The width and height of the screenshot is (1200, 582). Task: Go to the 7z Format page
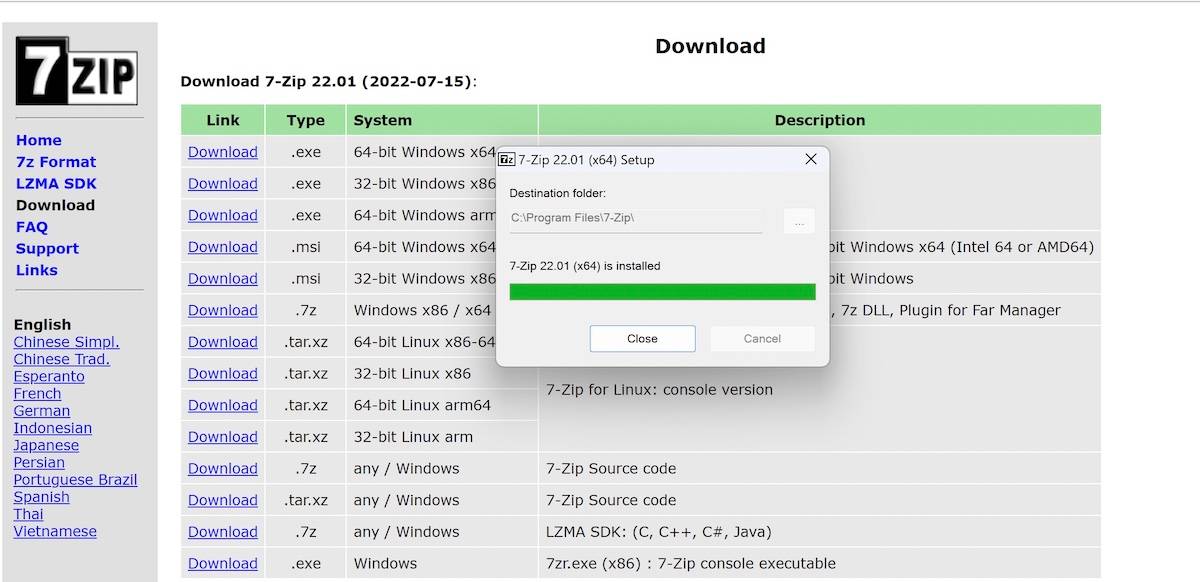click(x=56, y=162)
